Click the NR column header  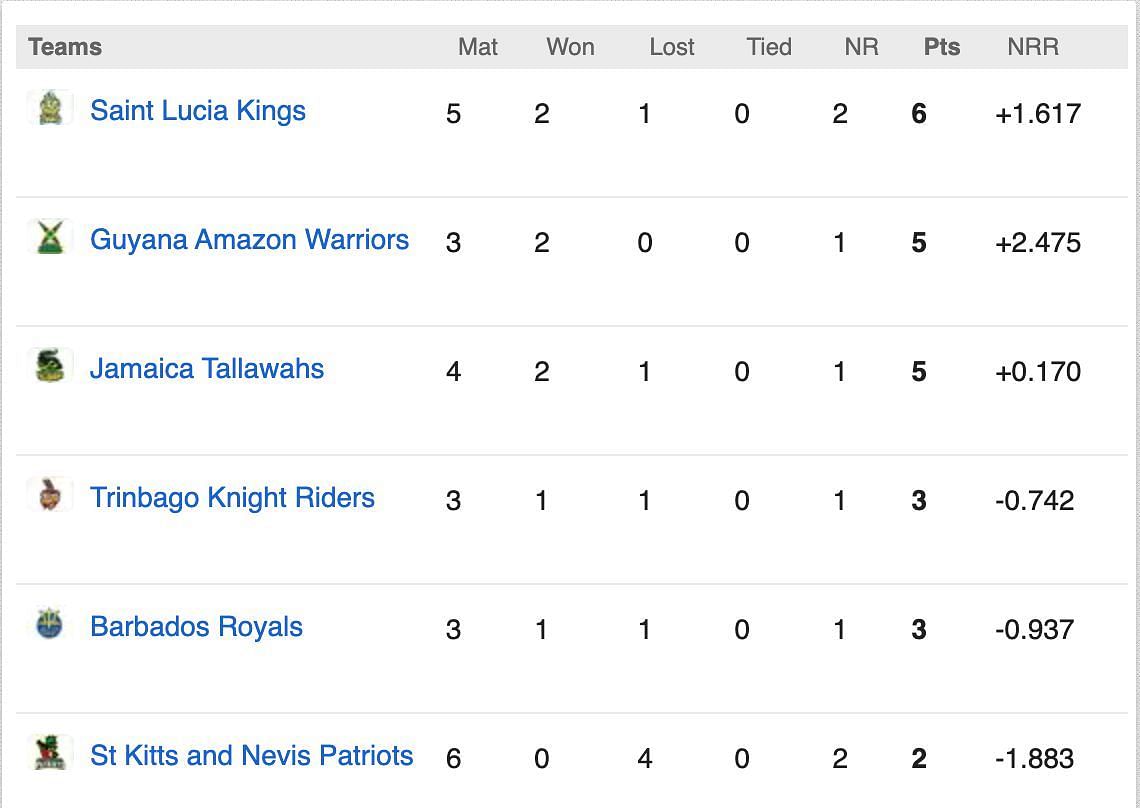862,47
